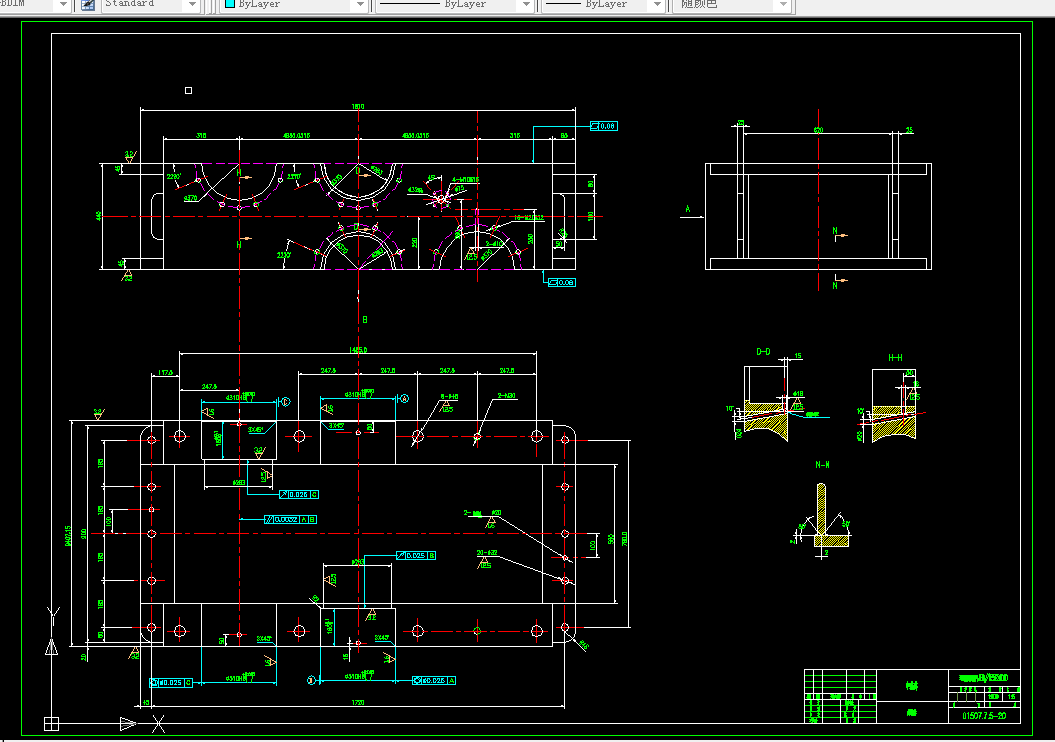
Task: Open the dimension style dropdown arrow
Action: 63,5
